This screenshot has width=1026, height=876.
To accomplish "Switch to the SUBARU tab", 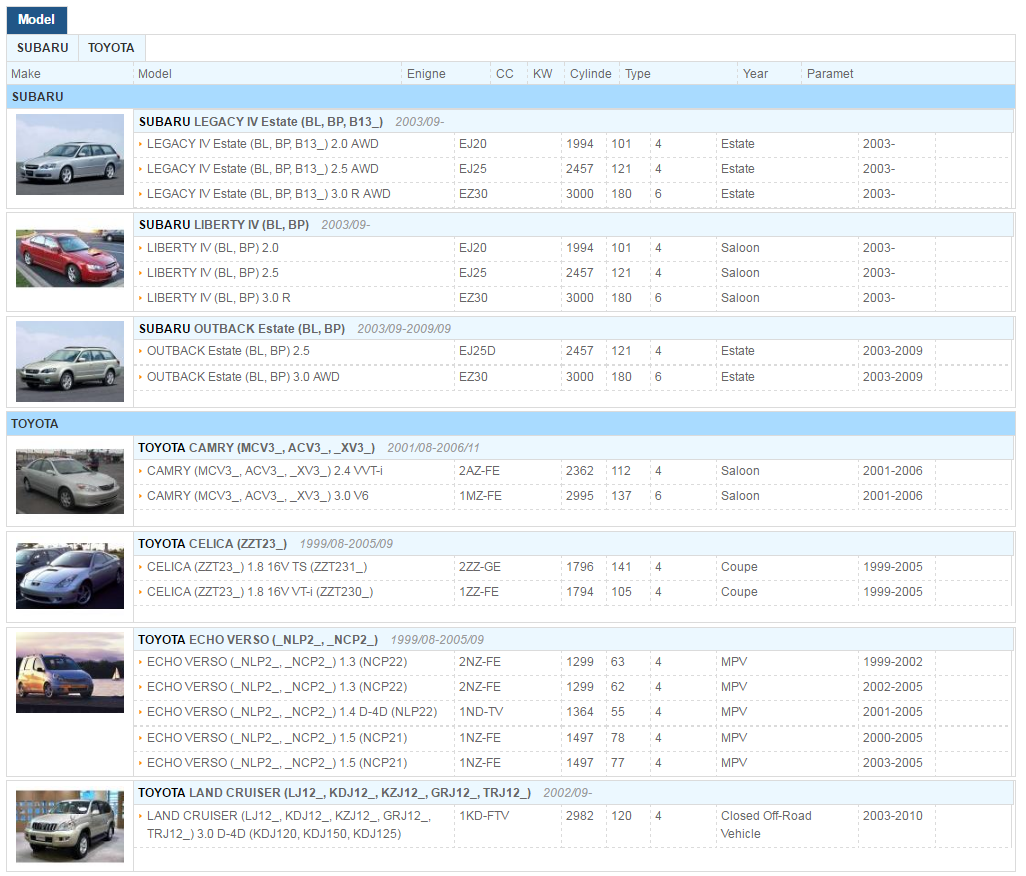I will (43, 48).
